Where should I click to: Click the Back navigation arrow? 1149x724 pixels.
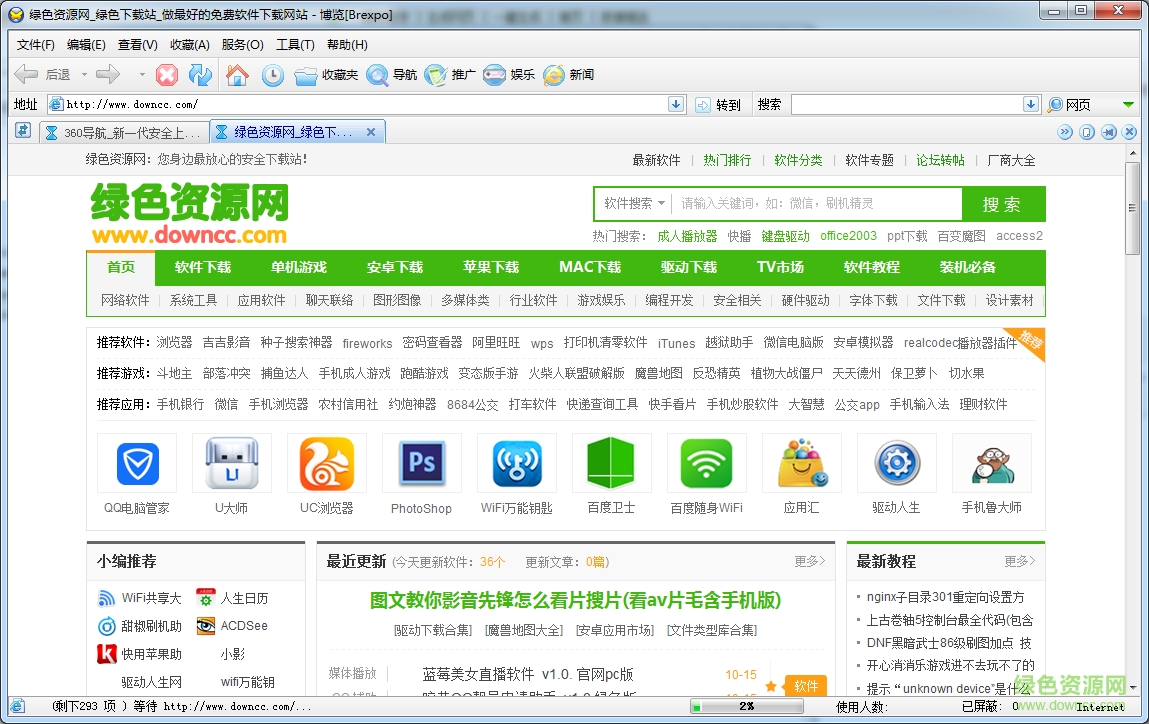point(27,73)
